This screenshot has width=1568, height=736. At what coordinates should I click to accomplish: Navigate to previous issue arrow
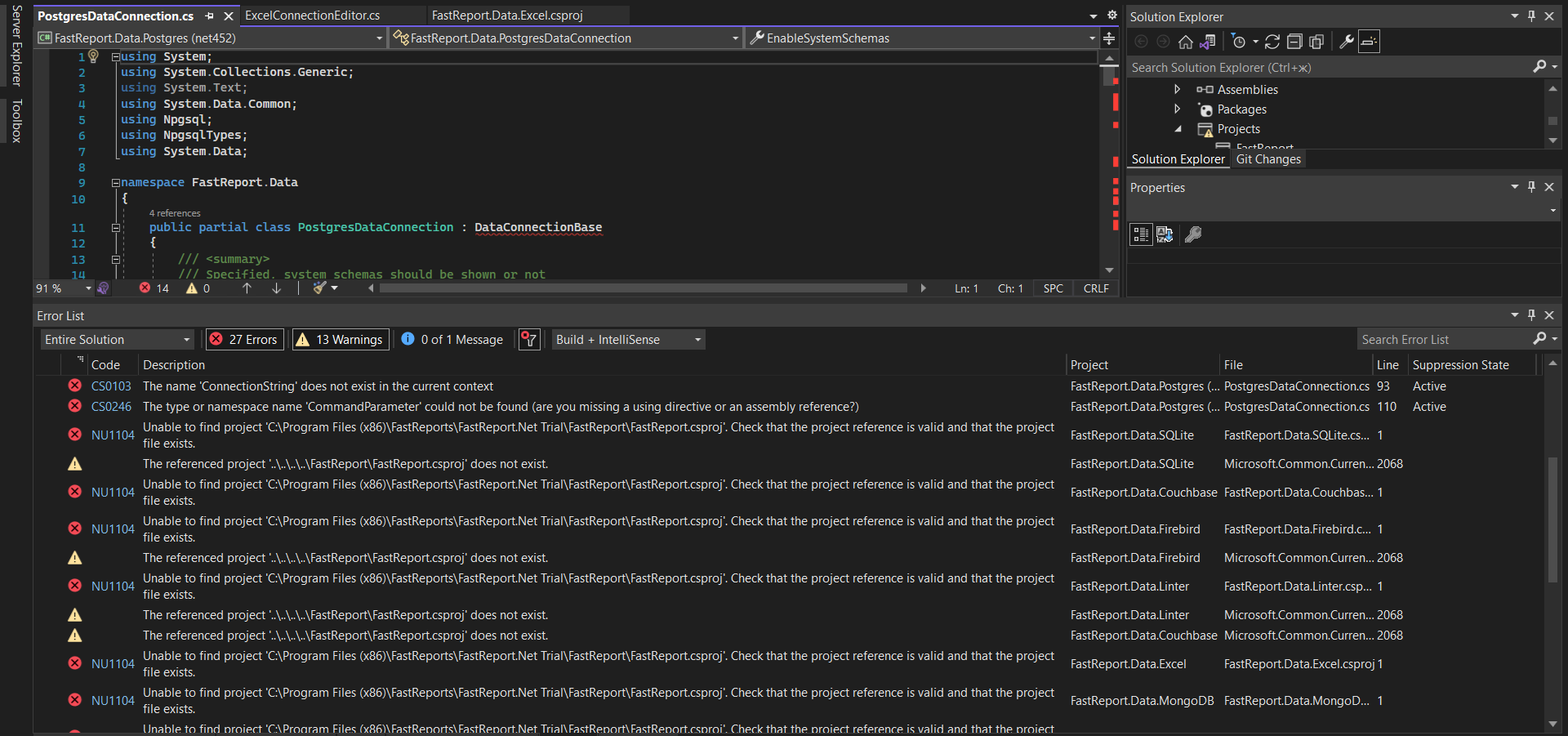(247, 288)
